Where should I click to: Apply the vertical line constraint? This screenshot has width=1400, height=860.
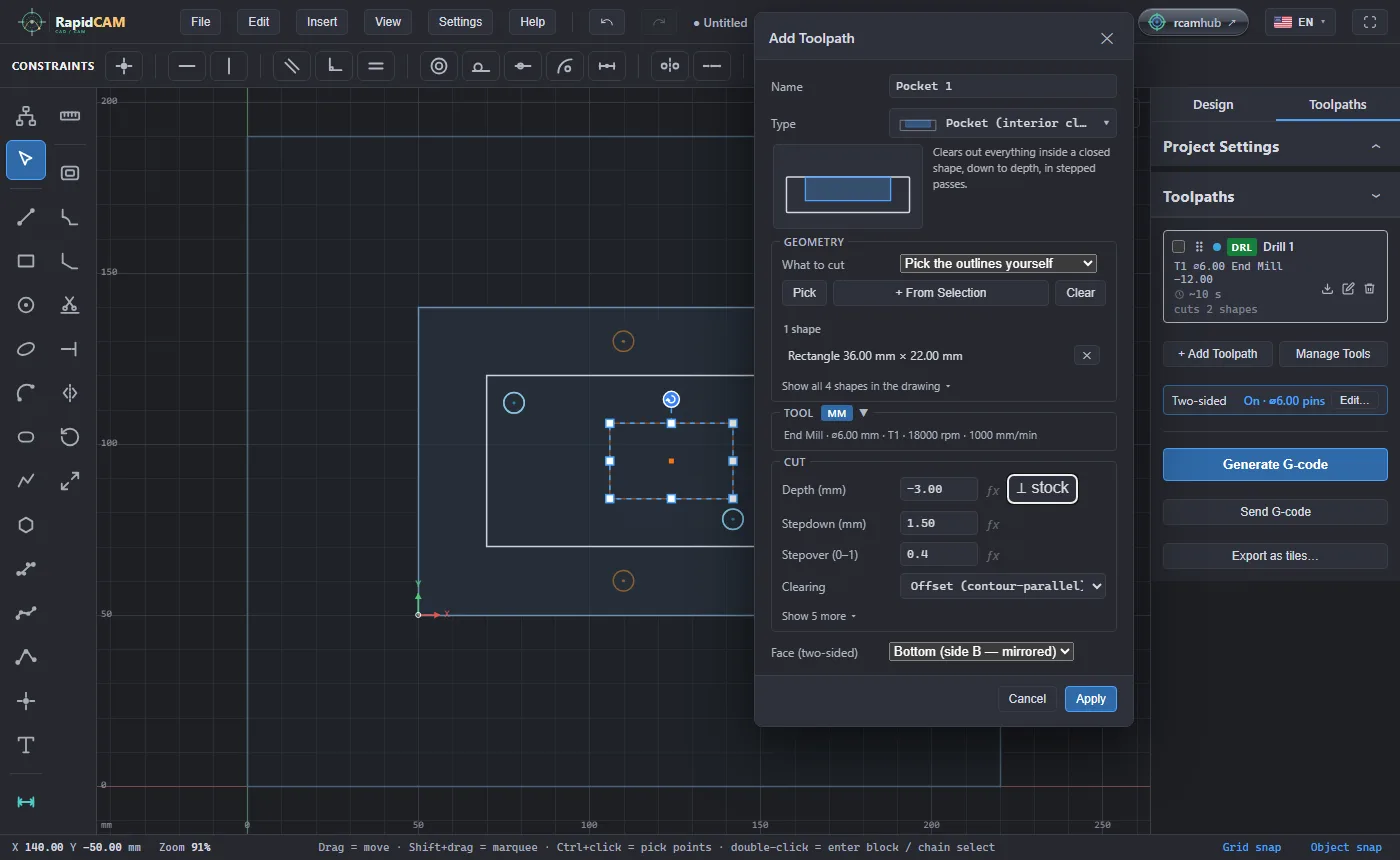(x=229, y=66)
